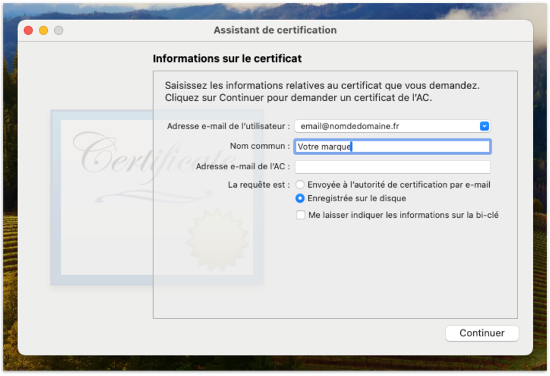
Task: Open the user e-mail address dropdown arrow
Action: 484,126
